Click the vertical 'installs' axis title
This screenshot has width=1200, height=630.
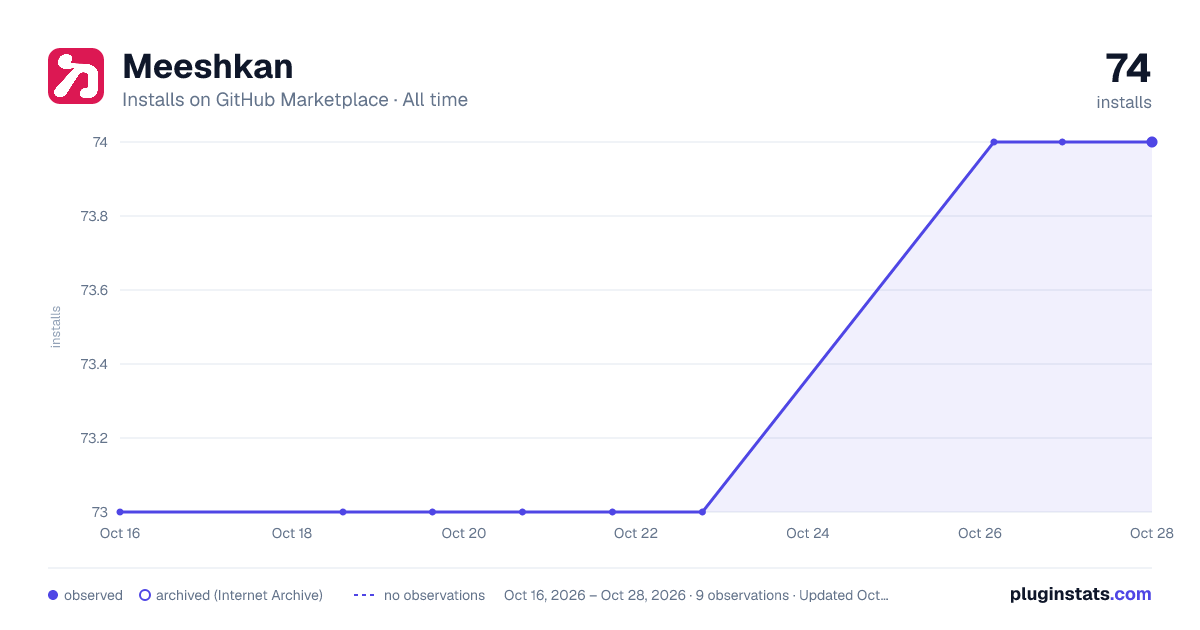point(56,327)
